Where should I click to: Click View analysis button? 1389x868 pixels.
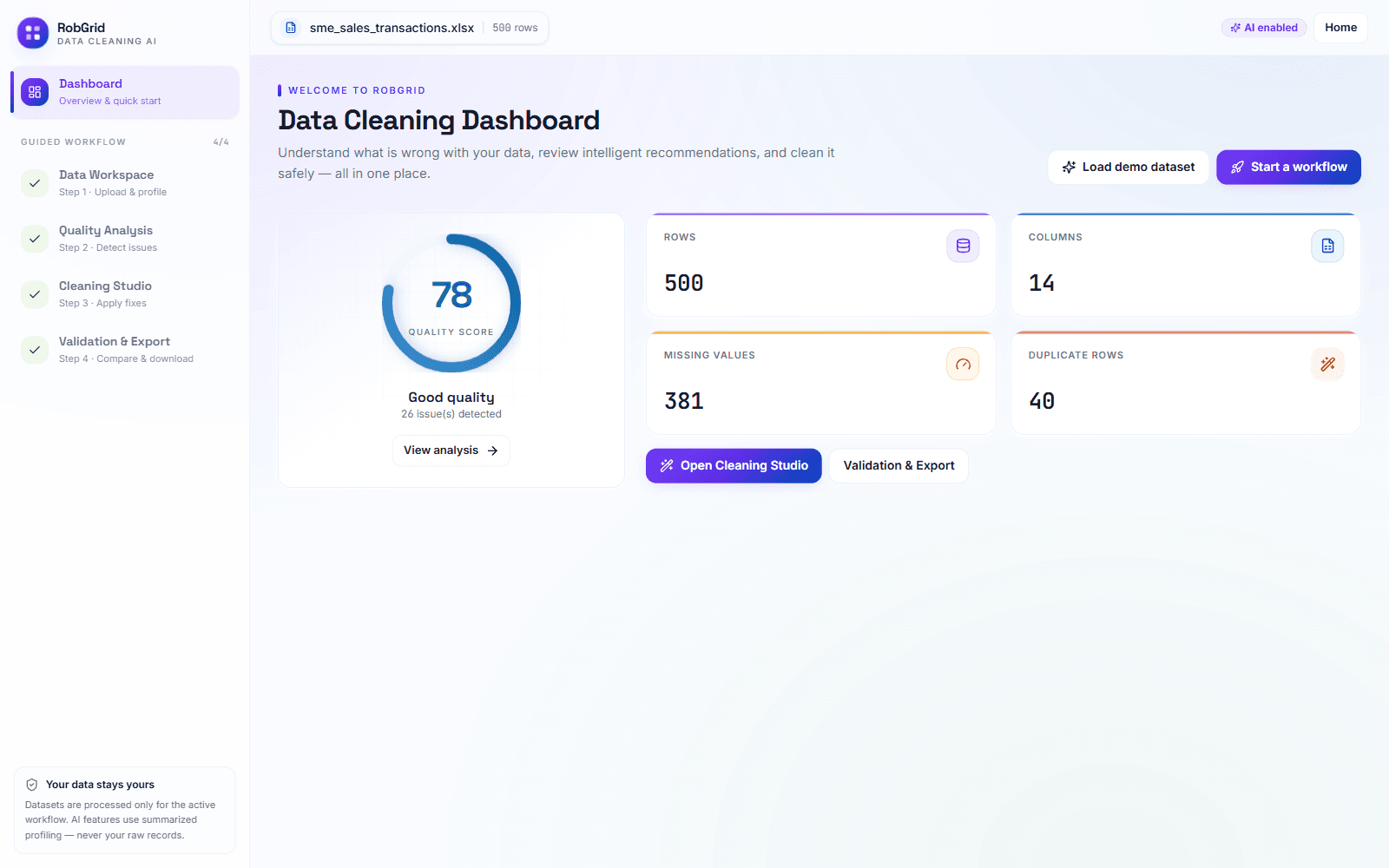tap(451, 450)
